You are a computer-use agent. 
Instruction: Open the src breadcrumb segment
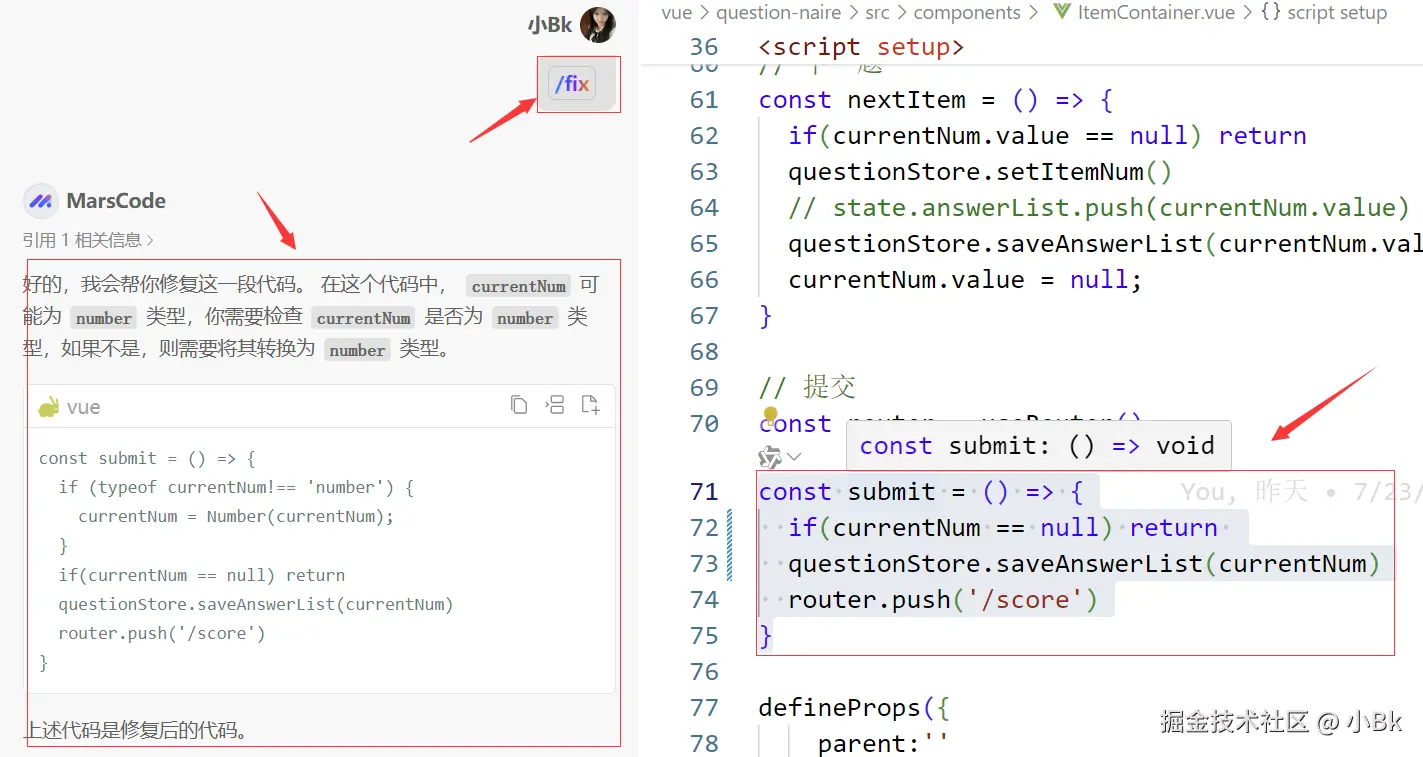point(877,13)
